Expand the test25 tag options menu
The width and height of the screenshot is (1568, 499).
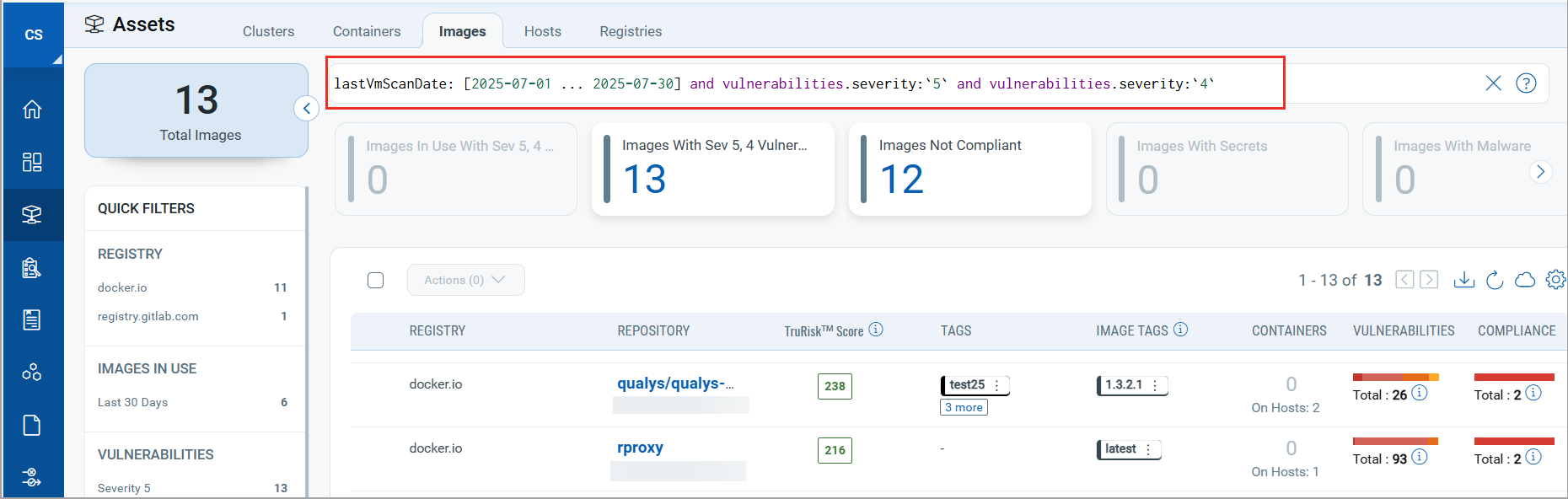click(997, 385)
